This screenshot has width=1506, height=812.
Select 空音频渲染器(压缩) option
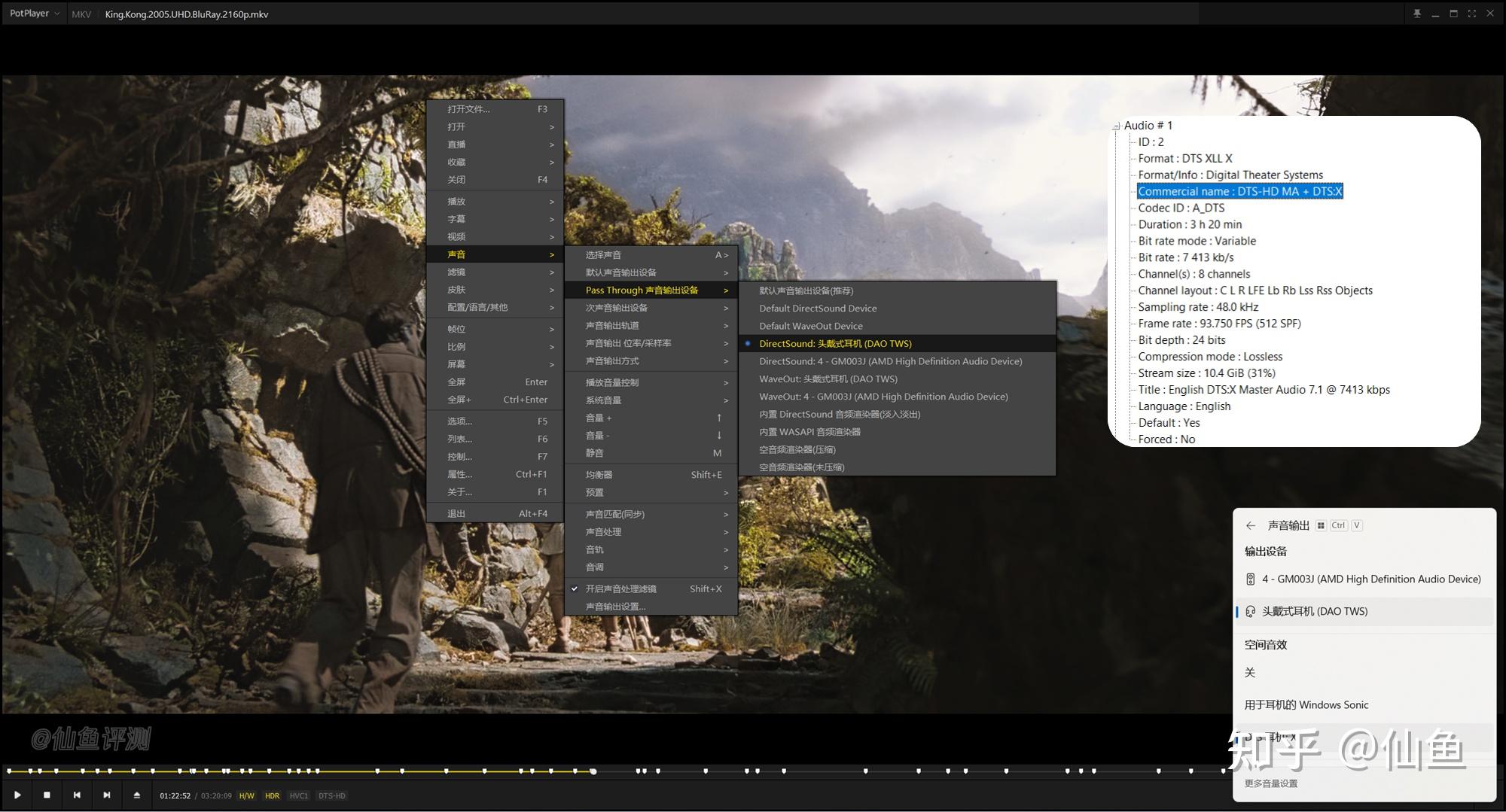tap(898, 449)
